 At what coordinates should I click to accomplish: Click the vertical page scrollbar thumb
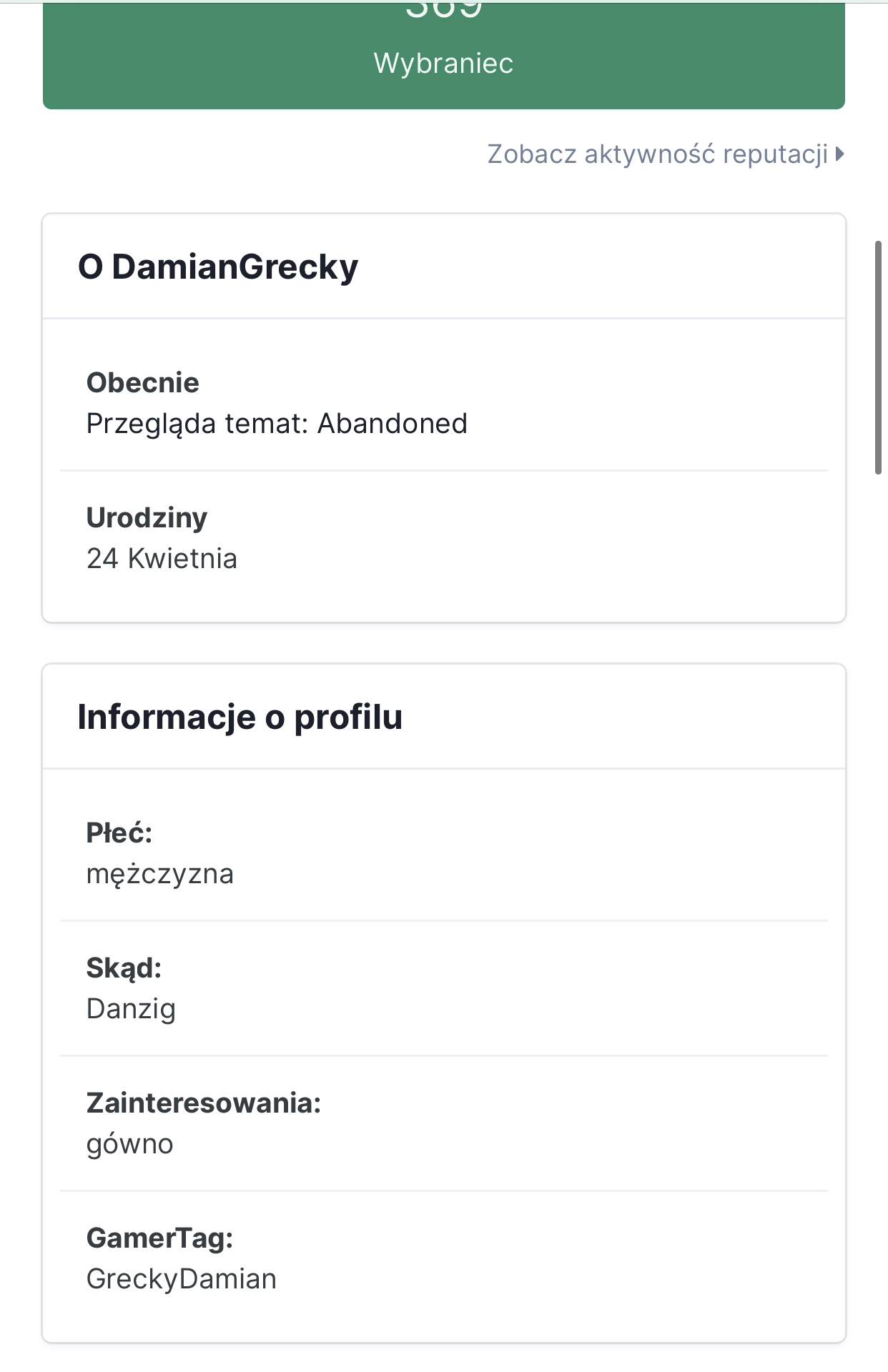879,357
